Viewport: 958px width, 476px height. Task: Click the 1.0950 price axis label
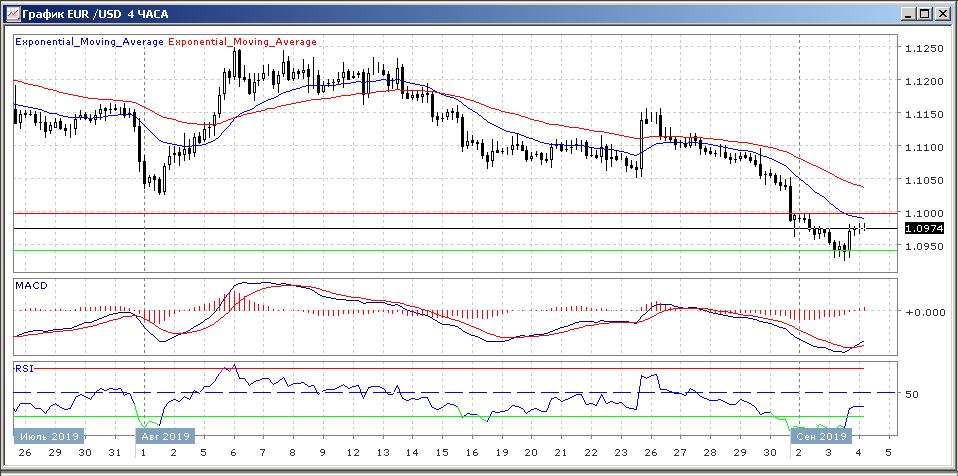click(924, 246)
